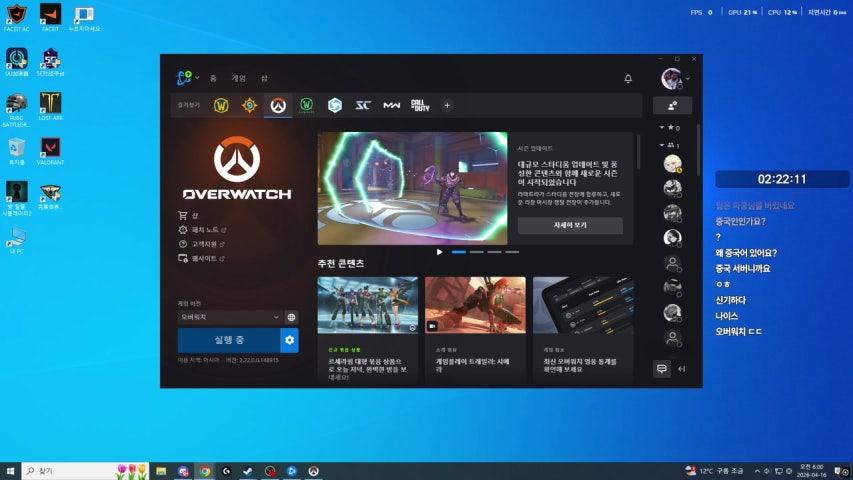The height and width of the screenshot is (480, 853).
Task: Select the Hearthstone game icon
Action: click(x=250, y=105)
